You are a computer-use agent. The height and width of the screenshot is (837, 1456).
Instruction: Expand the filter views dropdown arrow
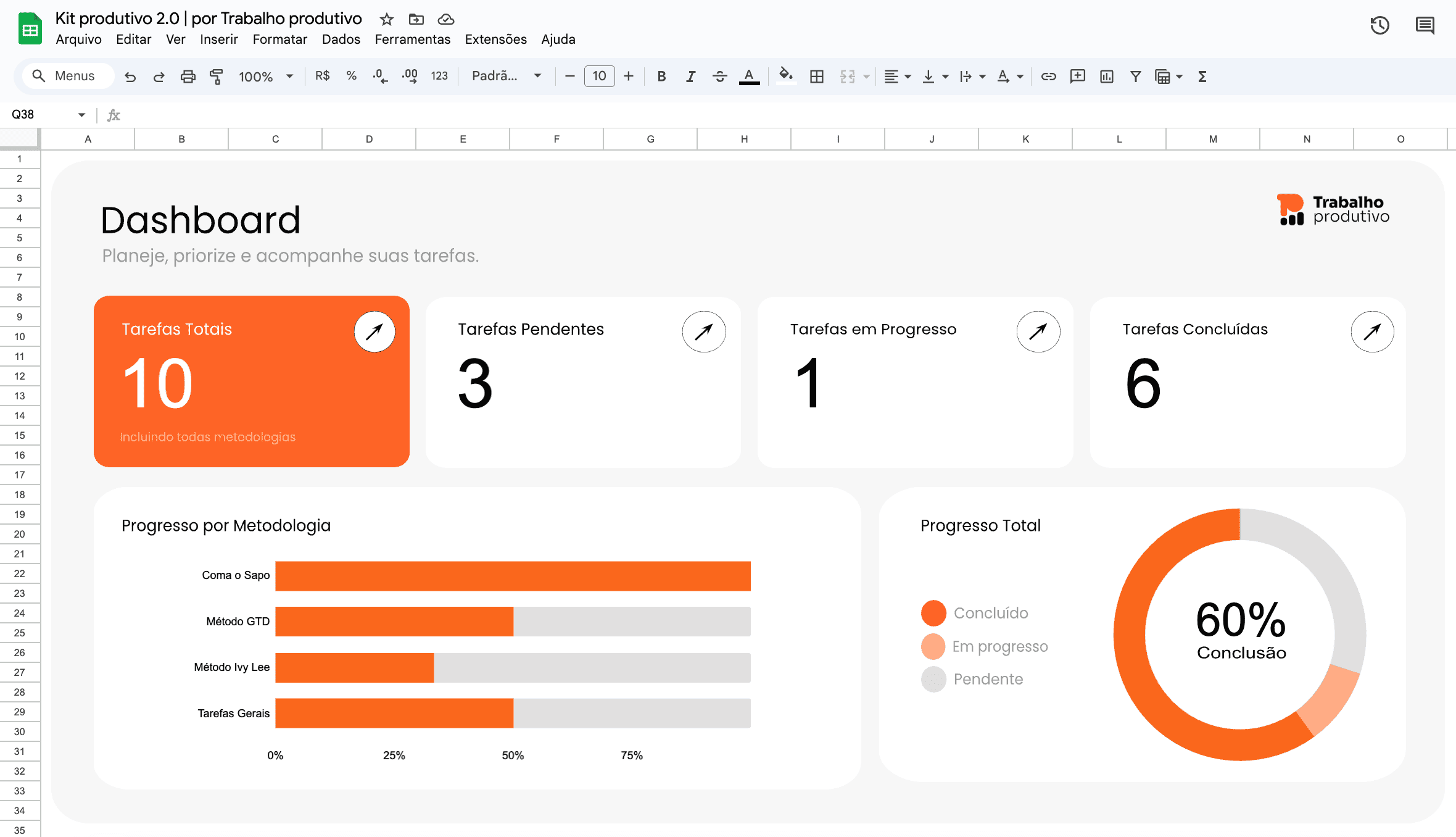1179,77
